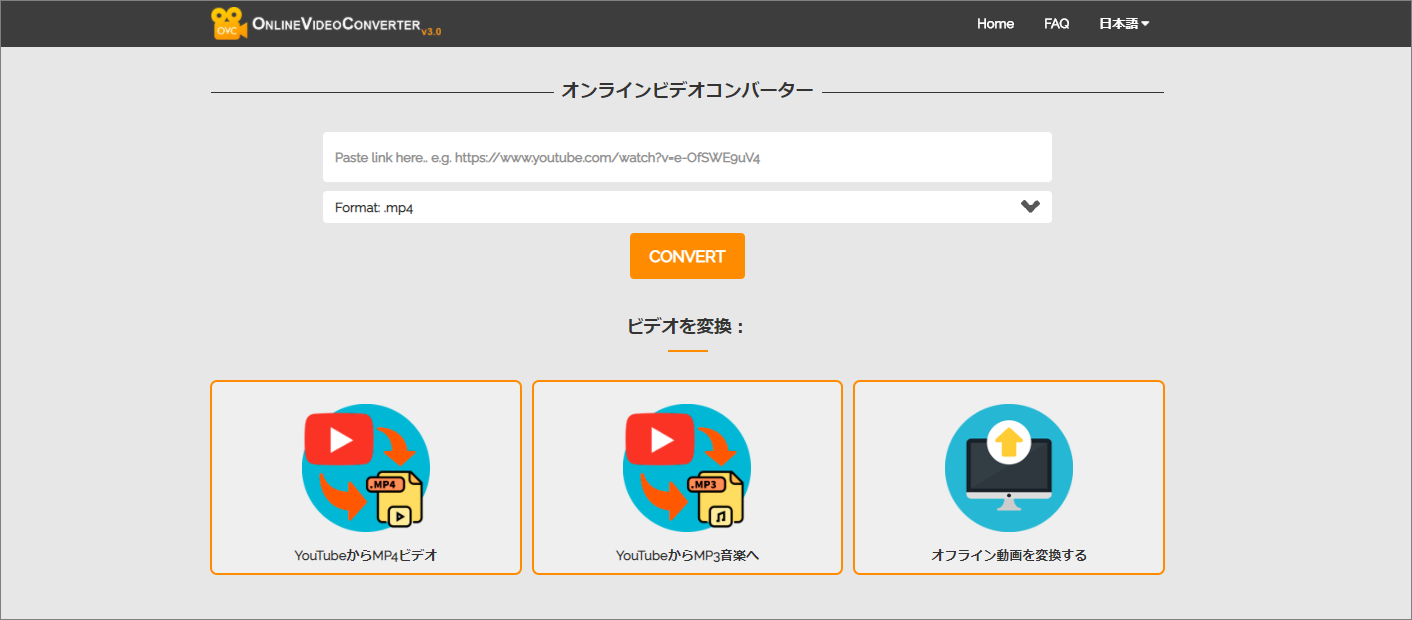Click the オンラインビデオコンバーター heading text

[x=687, y=91]
